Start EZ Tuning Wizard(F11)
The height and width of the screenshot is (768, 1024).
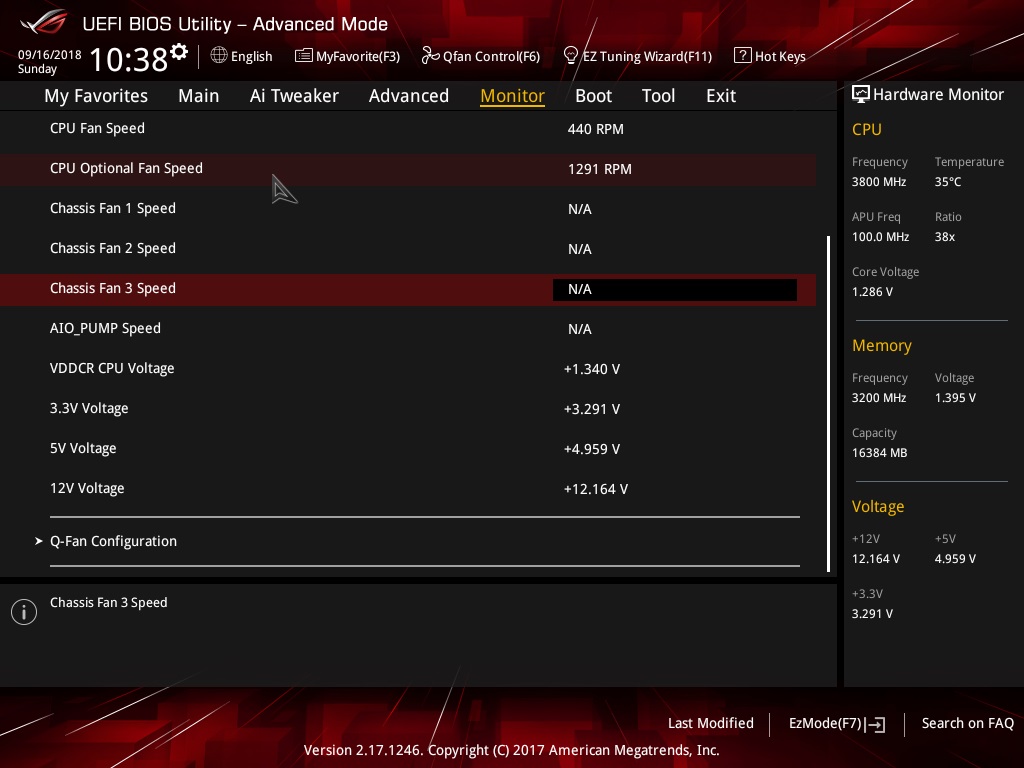[647, 56]
